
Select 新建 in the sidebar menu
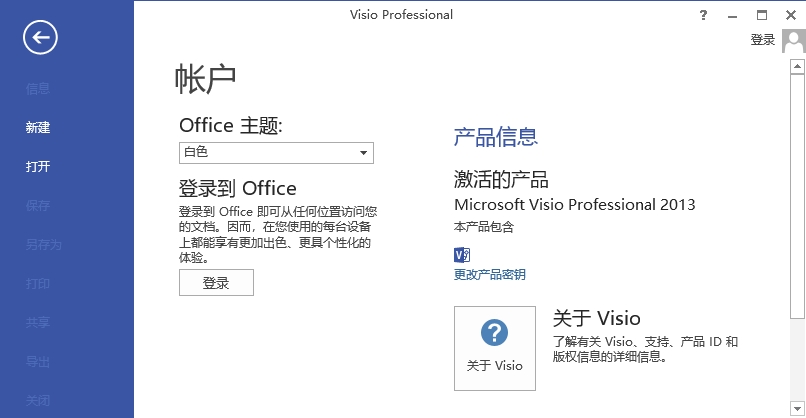pos(38,128)
